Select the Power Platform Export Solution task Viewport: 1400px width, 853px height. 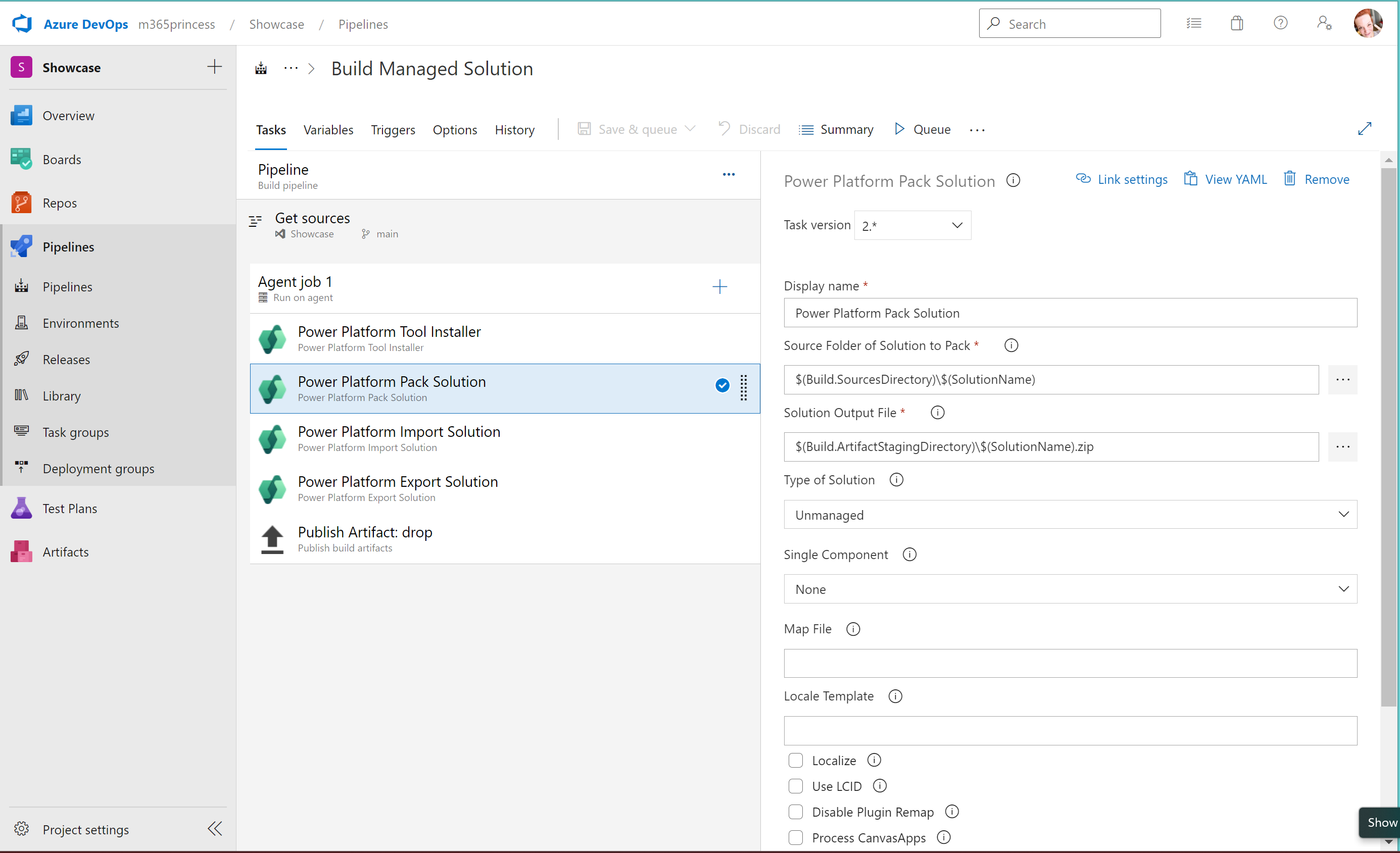505,488
